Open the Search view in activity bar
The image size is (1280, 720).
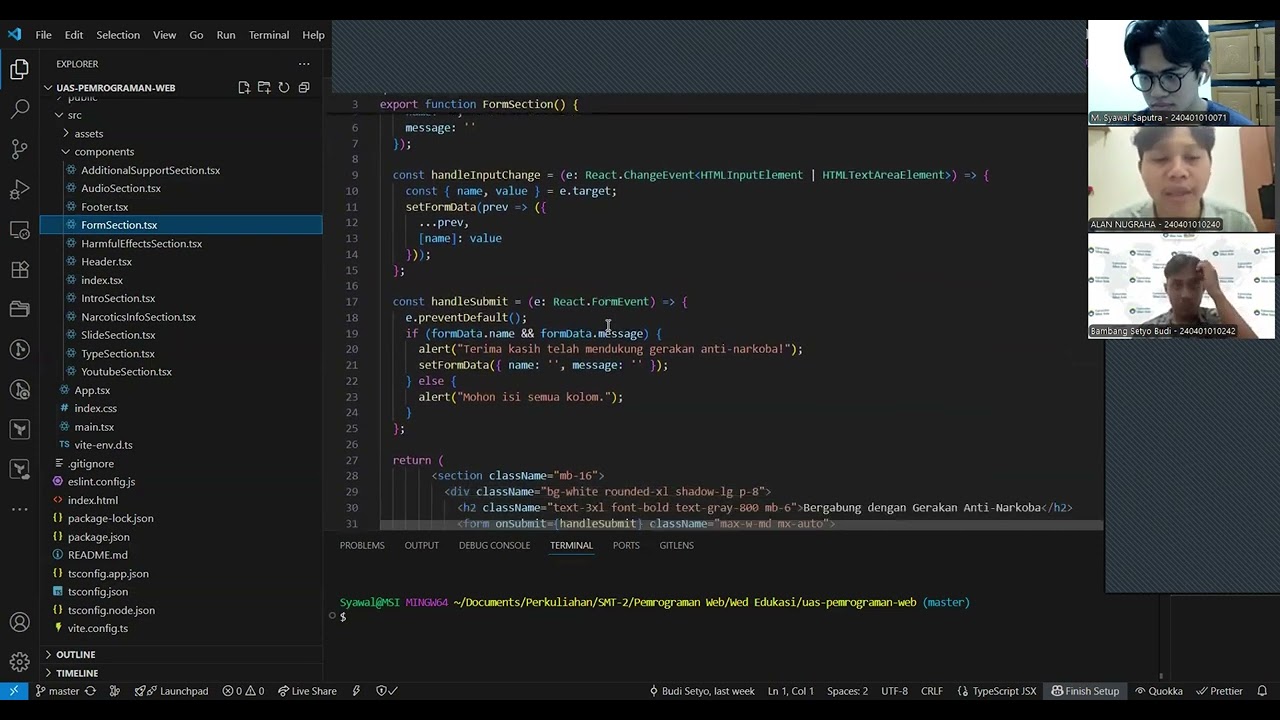[x=19, y=109]
